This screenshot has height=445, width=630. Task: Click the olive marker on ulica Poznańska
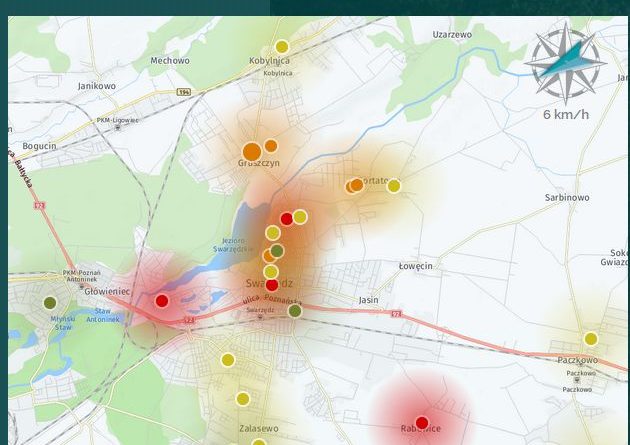tap(295, 311)
